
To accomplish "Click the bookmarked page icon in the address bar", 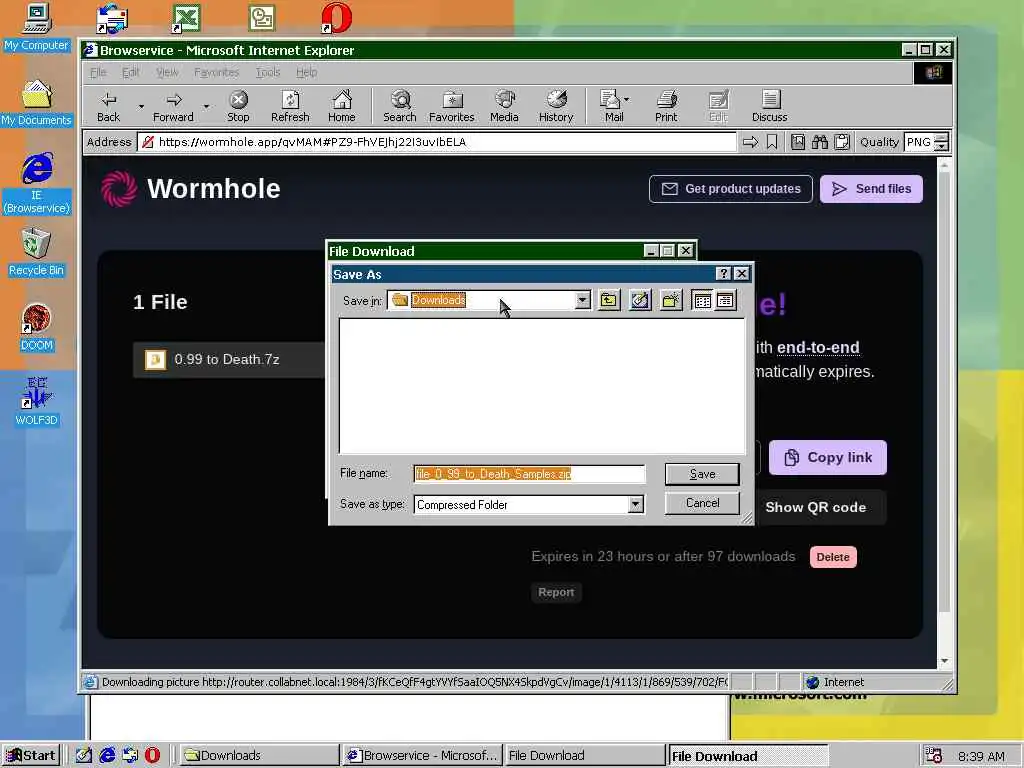I will click(797, 142).
